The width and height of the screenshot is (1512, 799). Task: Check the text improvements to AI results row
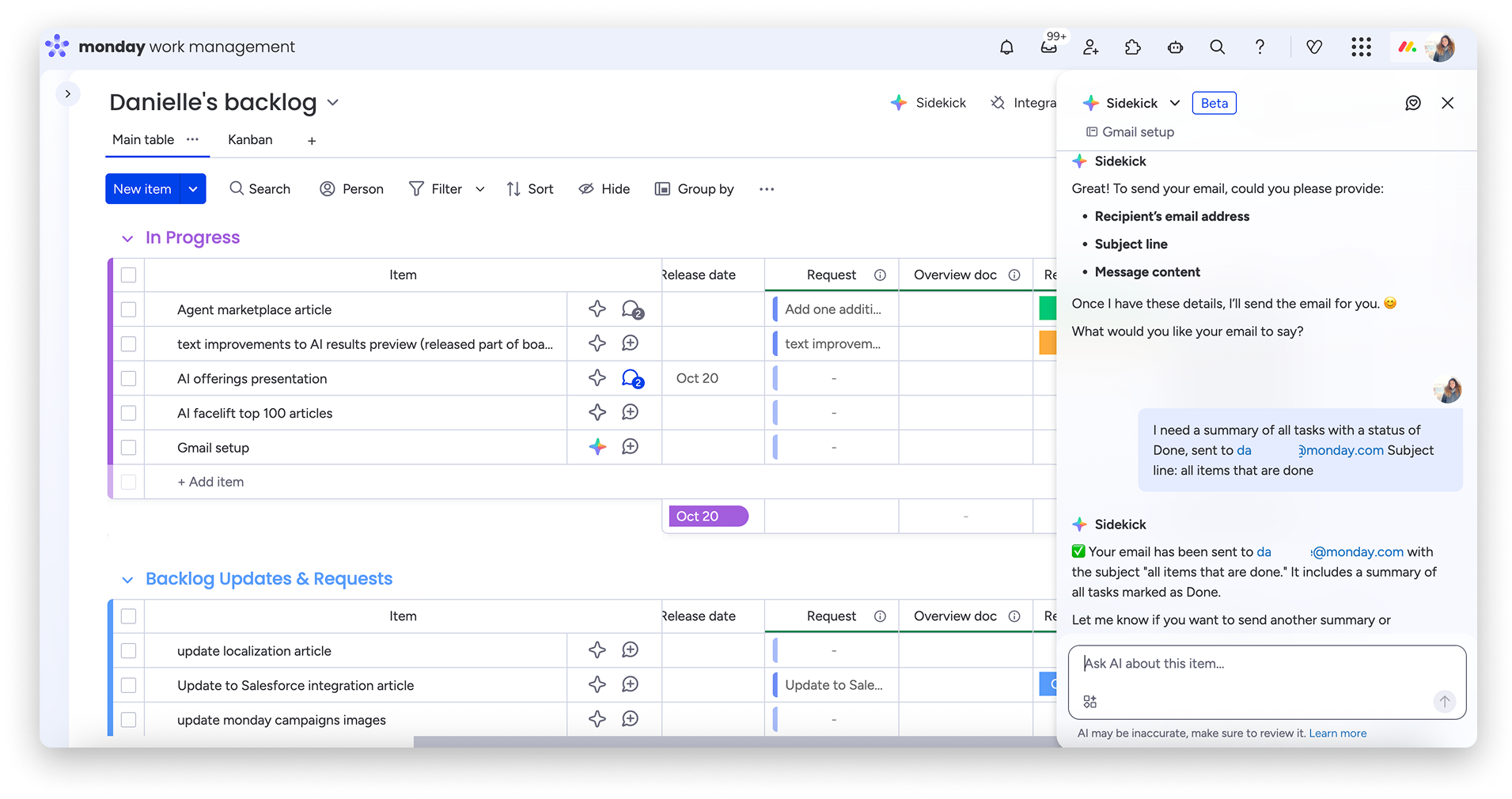(x=128, y=344)
